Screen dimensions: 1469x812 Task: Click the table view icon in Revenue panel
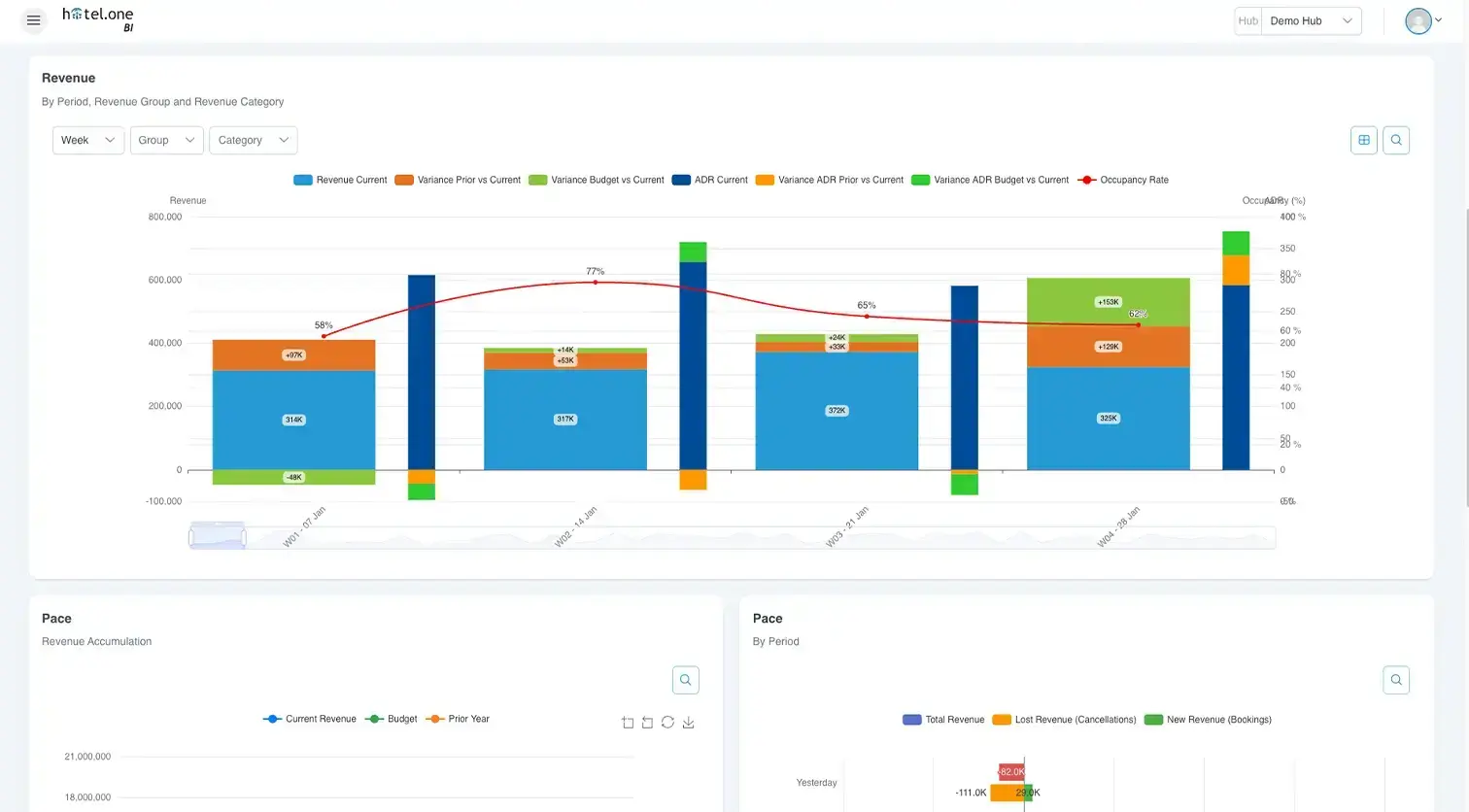[1364, 140]
